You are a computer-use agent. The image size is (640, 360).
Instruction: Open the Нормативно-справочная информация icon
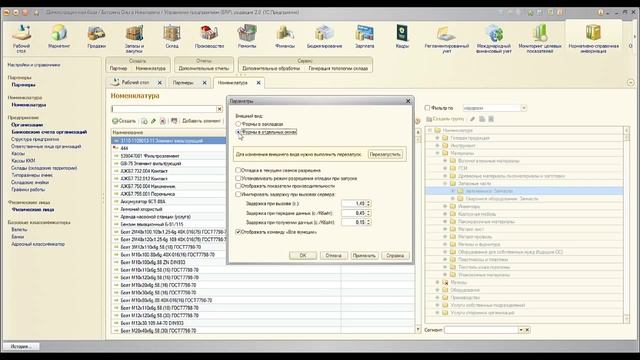pyautogui.click(x=593, y=39)
